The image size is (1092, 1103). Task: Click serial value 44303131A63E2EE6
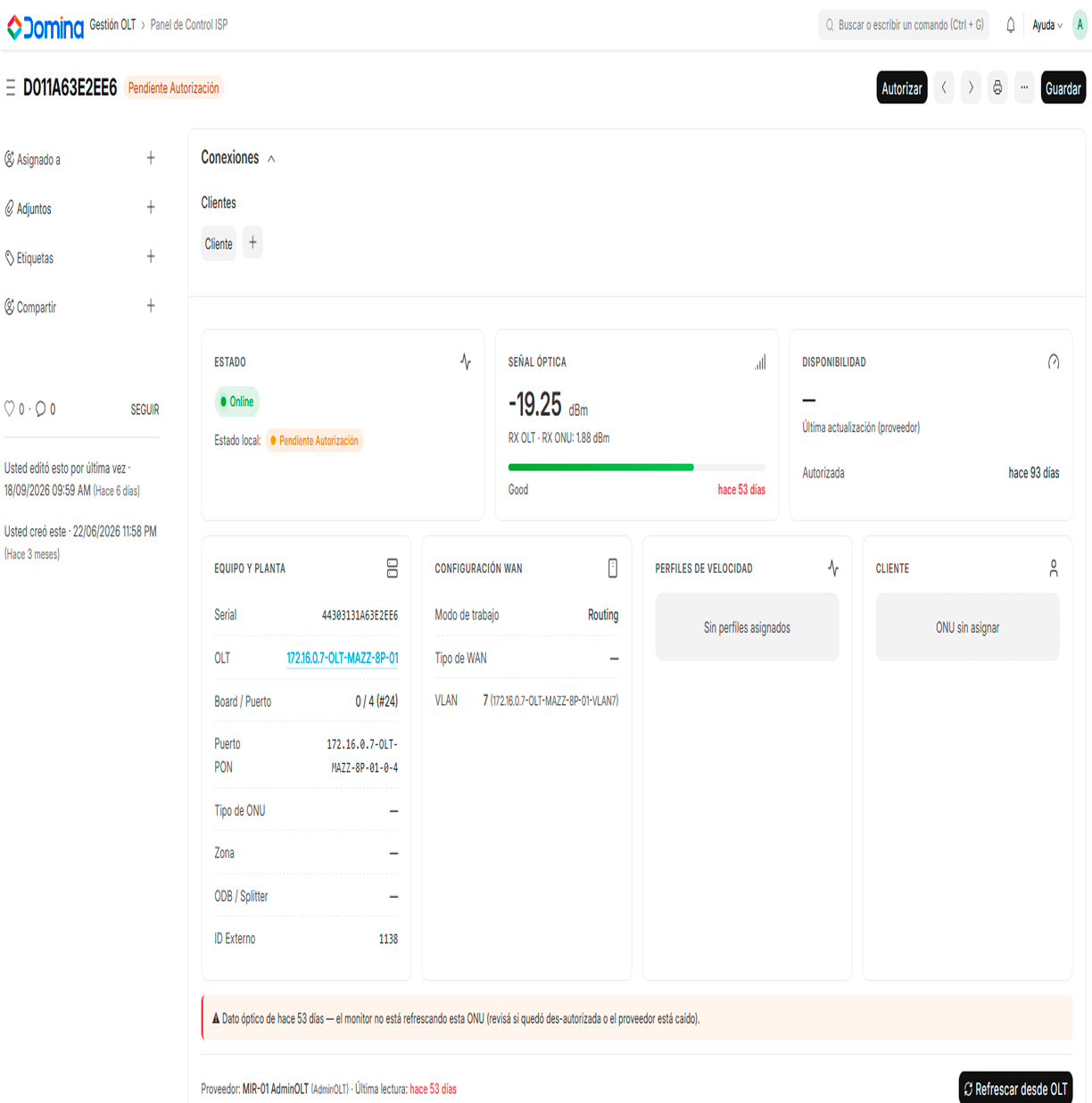click(360, 615)
